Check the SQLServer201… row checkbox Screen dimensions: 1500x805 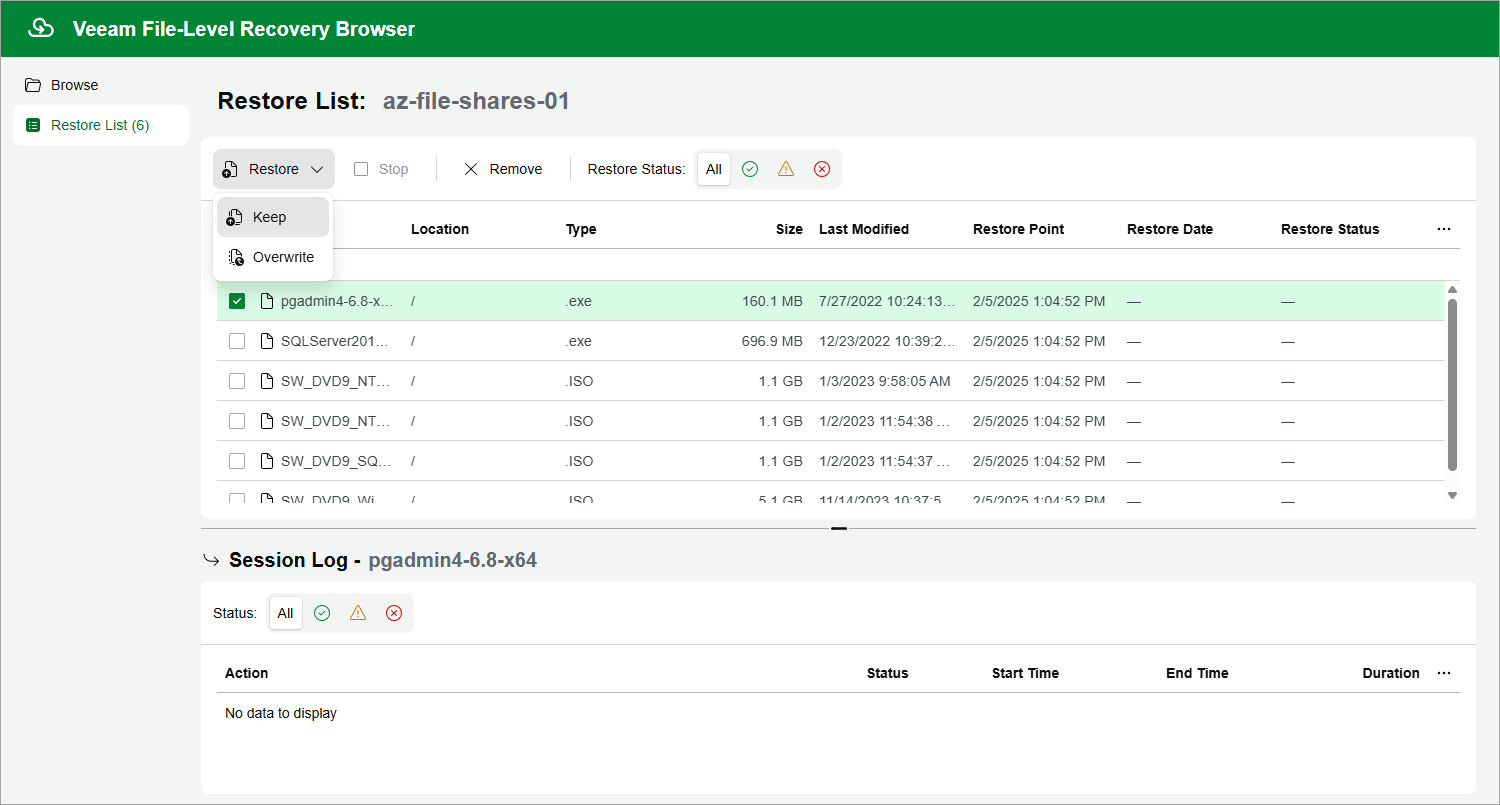tap(237, 341)
